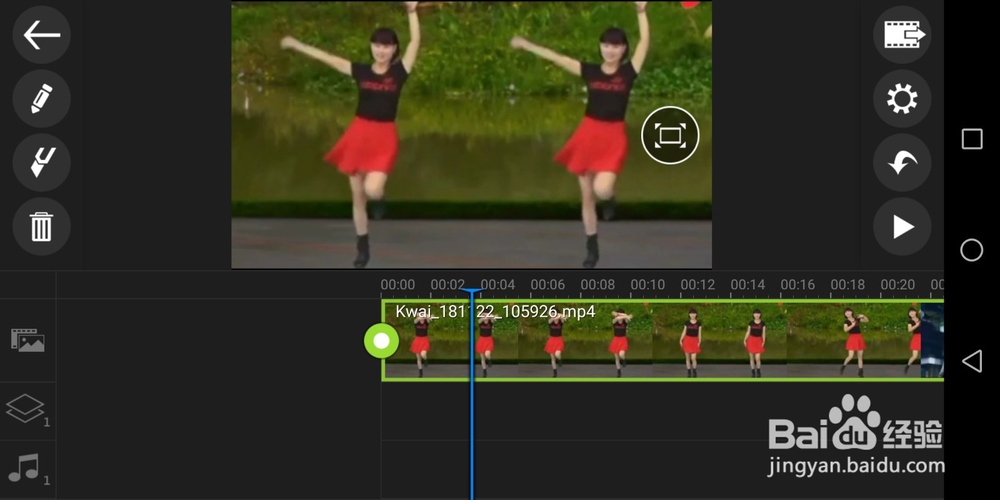Tap the video preview window
The width and height of the screenshot is (1000, 500).
coord(471,135)
